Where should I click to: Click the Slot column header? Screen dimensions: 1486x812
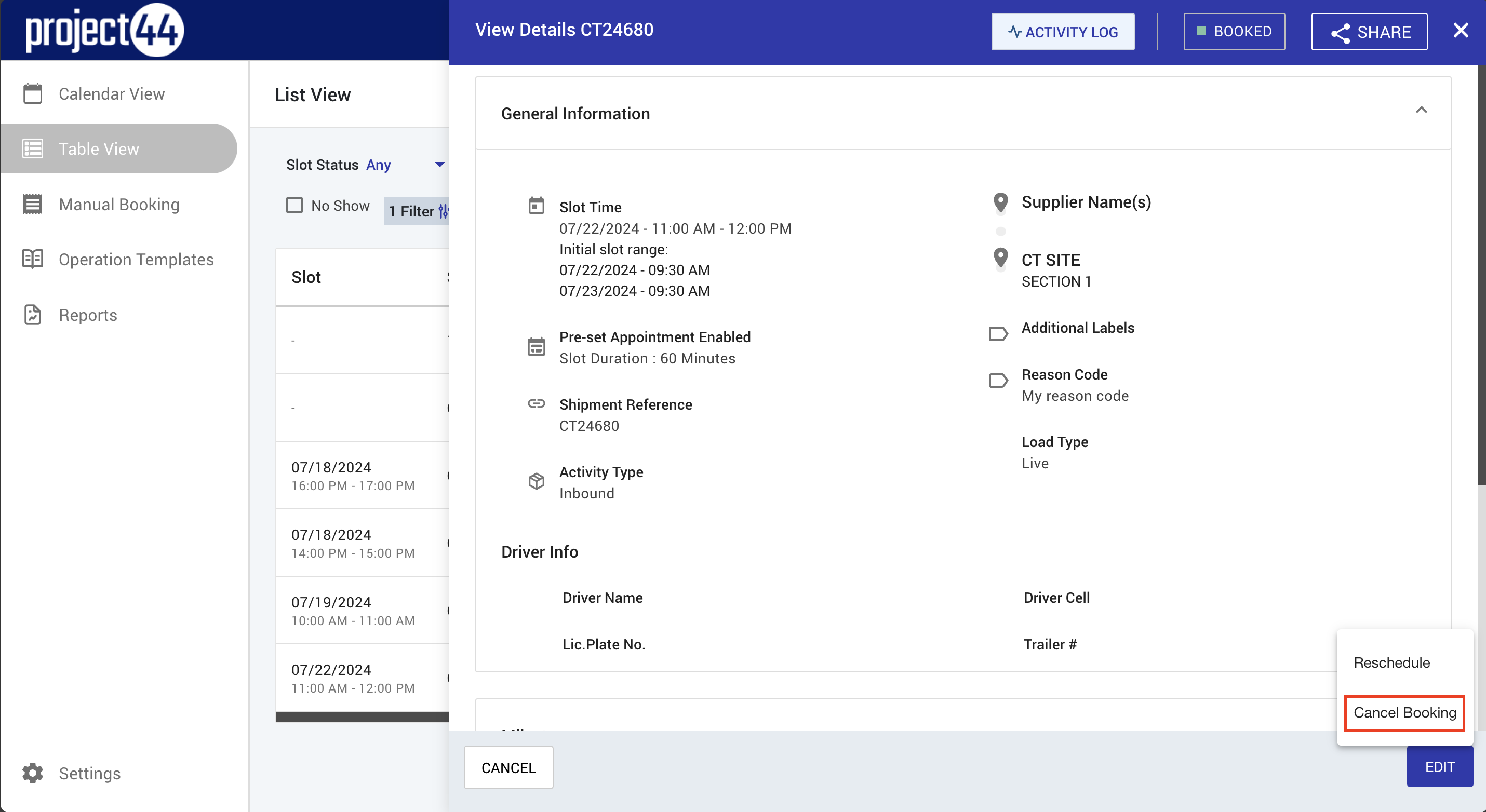click(306, 277)
